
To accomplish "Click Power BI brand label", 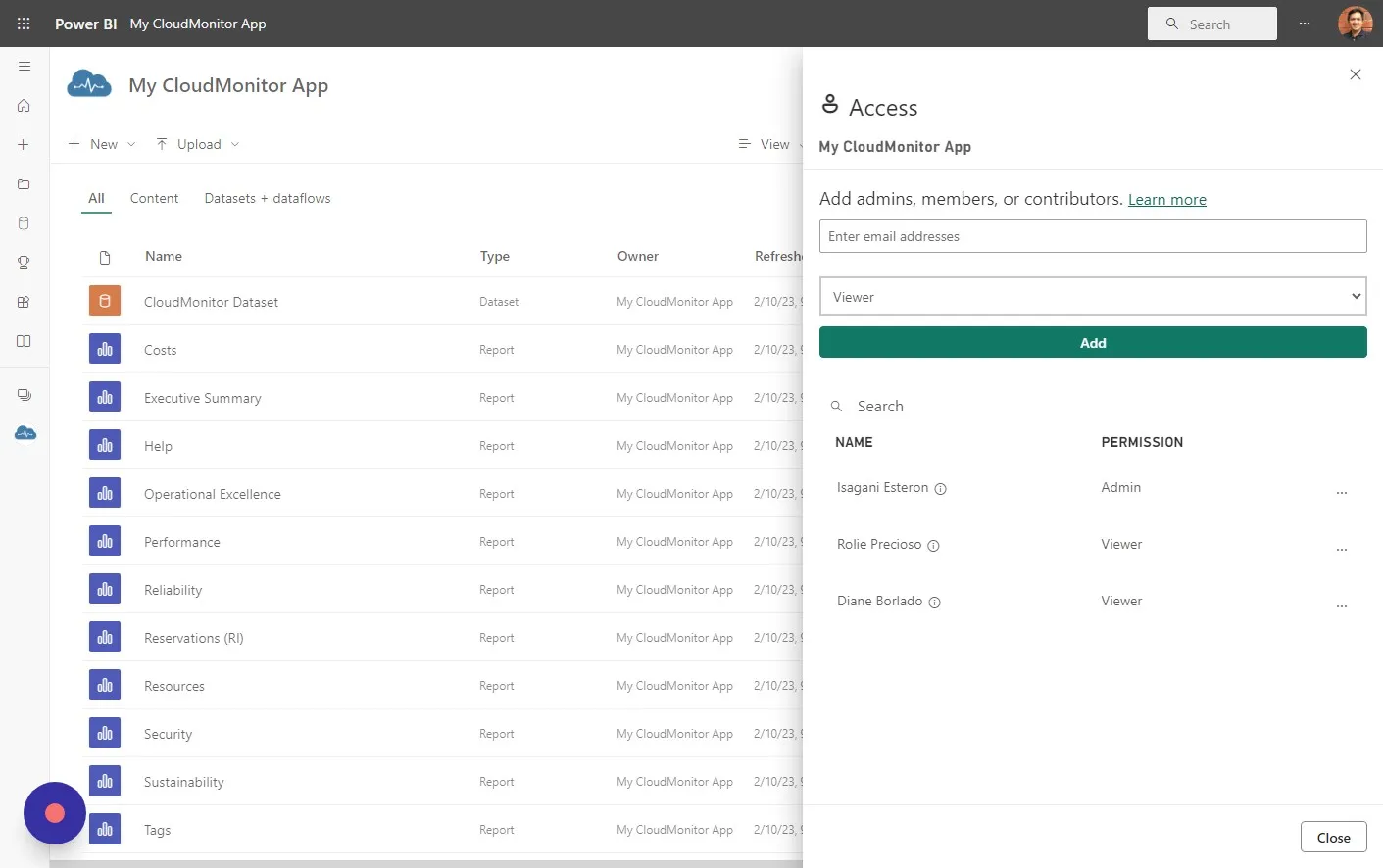I will 85,24.
